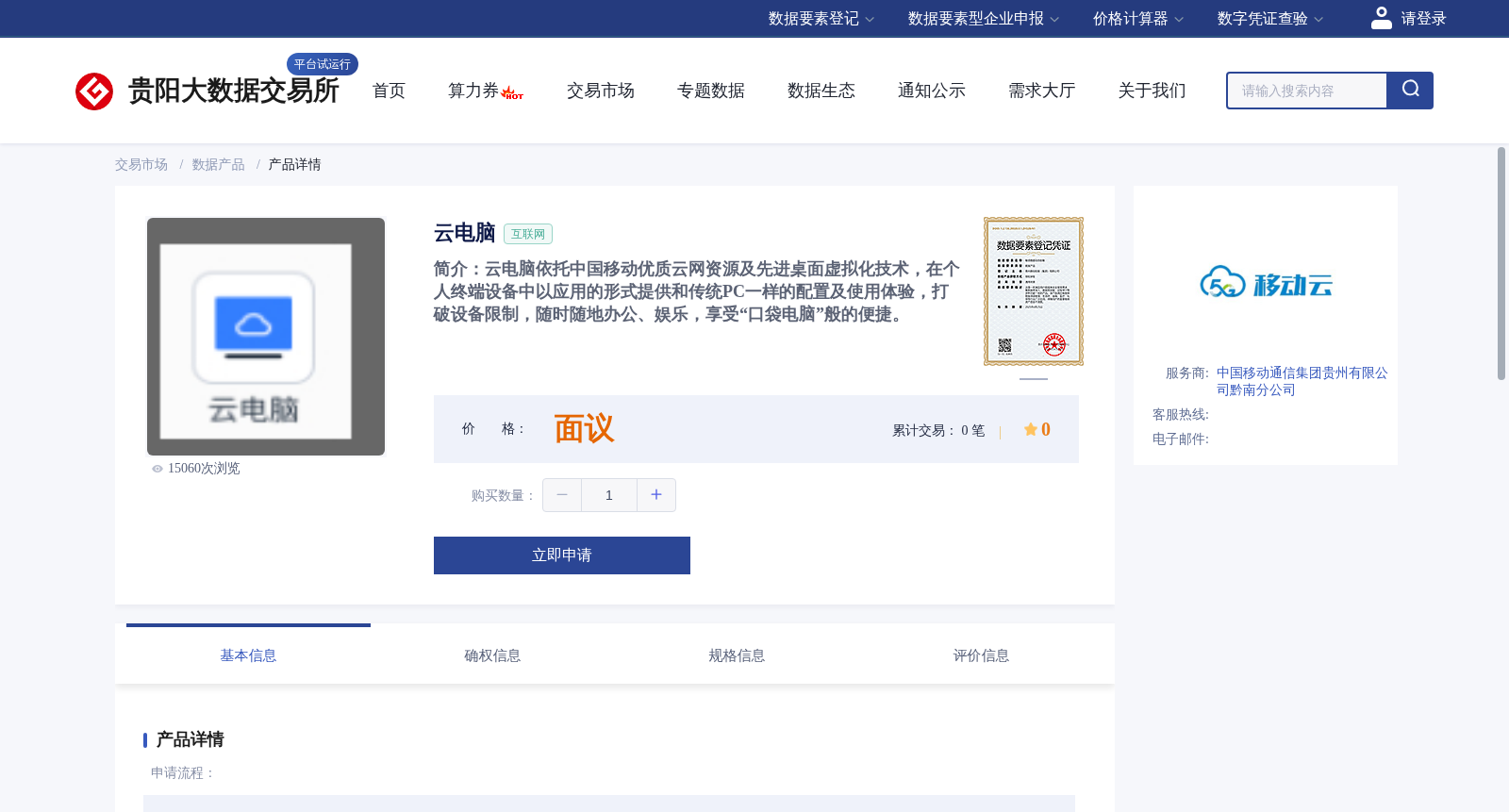The width and height of the screenshot is (1509, 812).
Task: Decrease purchase quantity with minus button
Action: (562, 495)
